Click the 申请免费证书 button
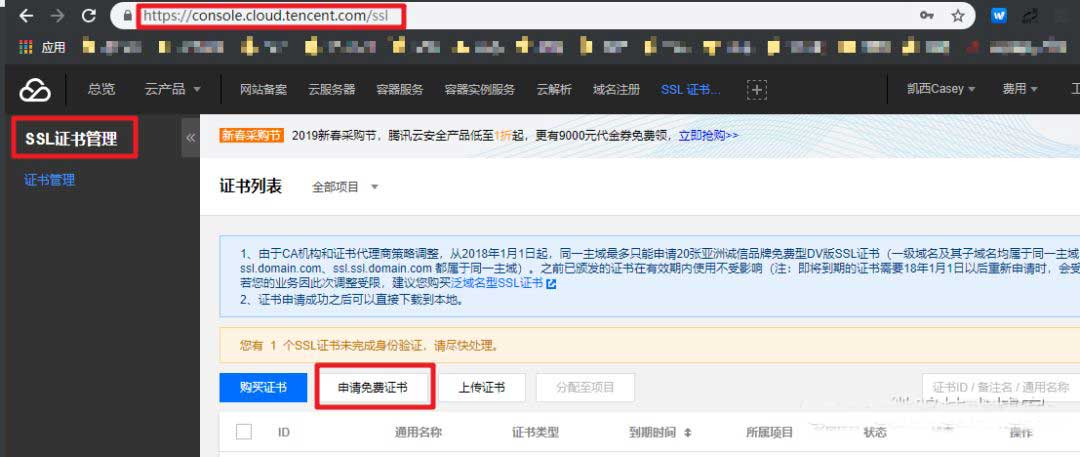1080x457 pixels. coord(373,388)
